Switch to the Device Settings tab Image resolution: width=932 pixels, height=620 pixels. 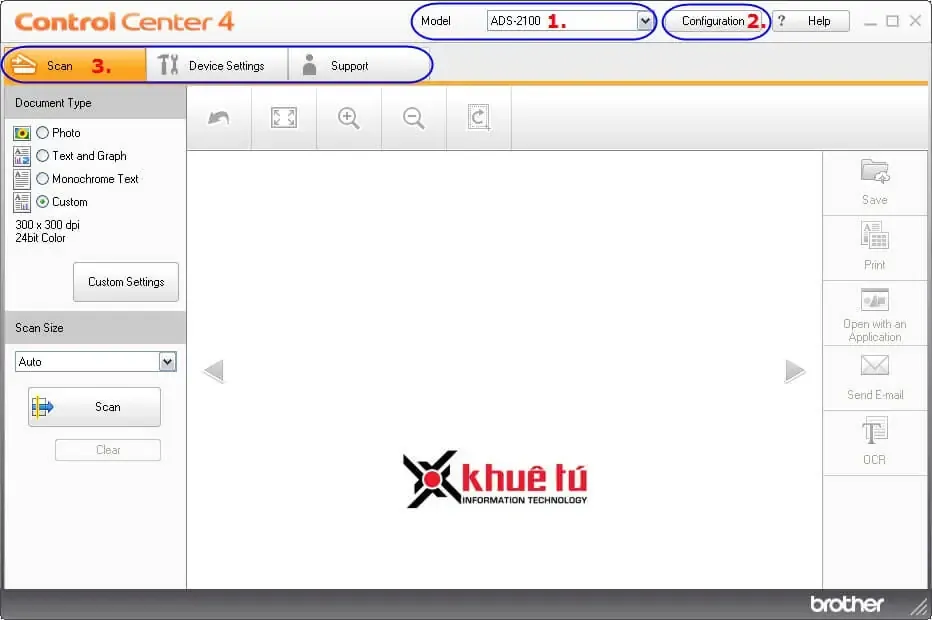pos(216,66)
